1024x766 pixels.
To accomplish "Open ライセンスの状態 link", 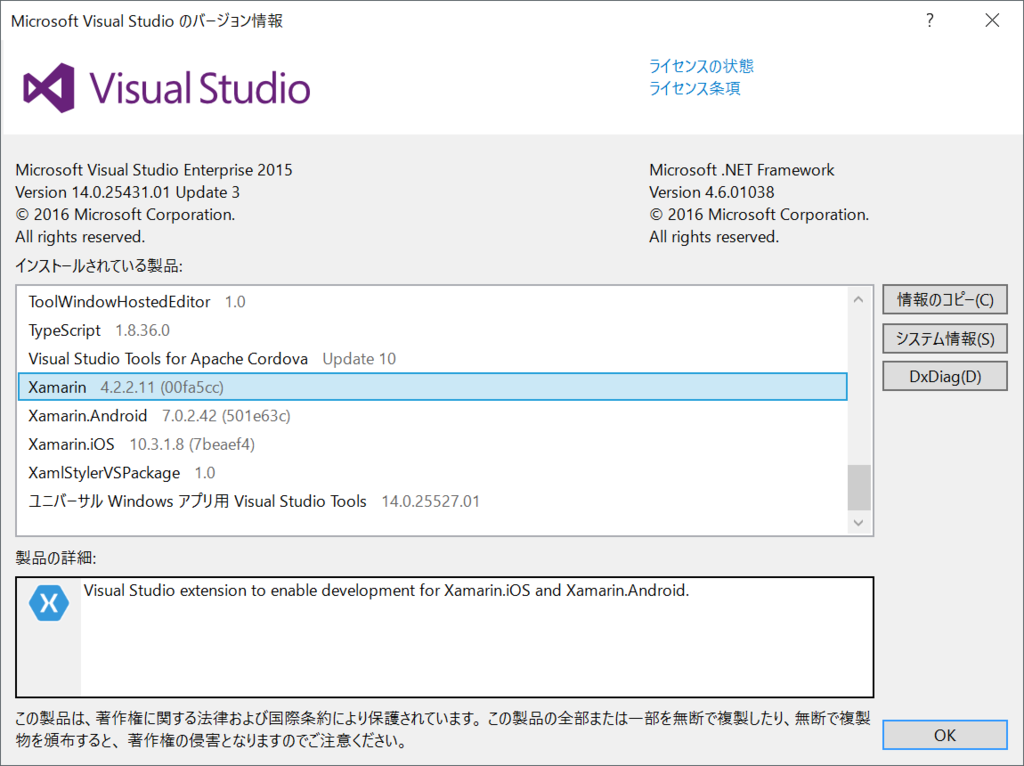I will [x=701, y=66].
